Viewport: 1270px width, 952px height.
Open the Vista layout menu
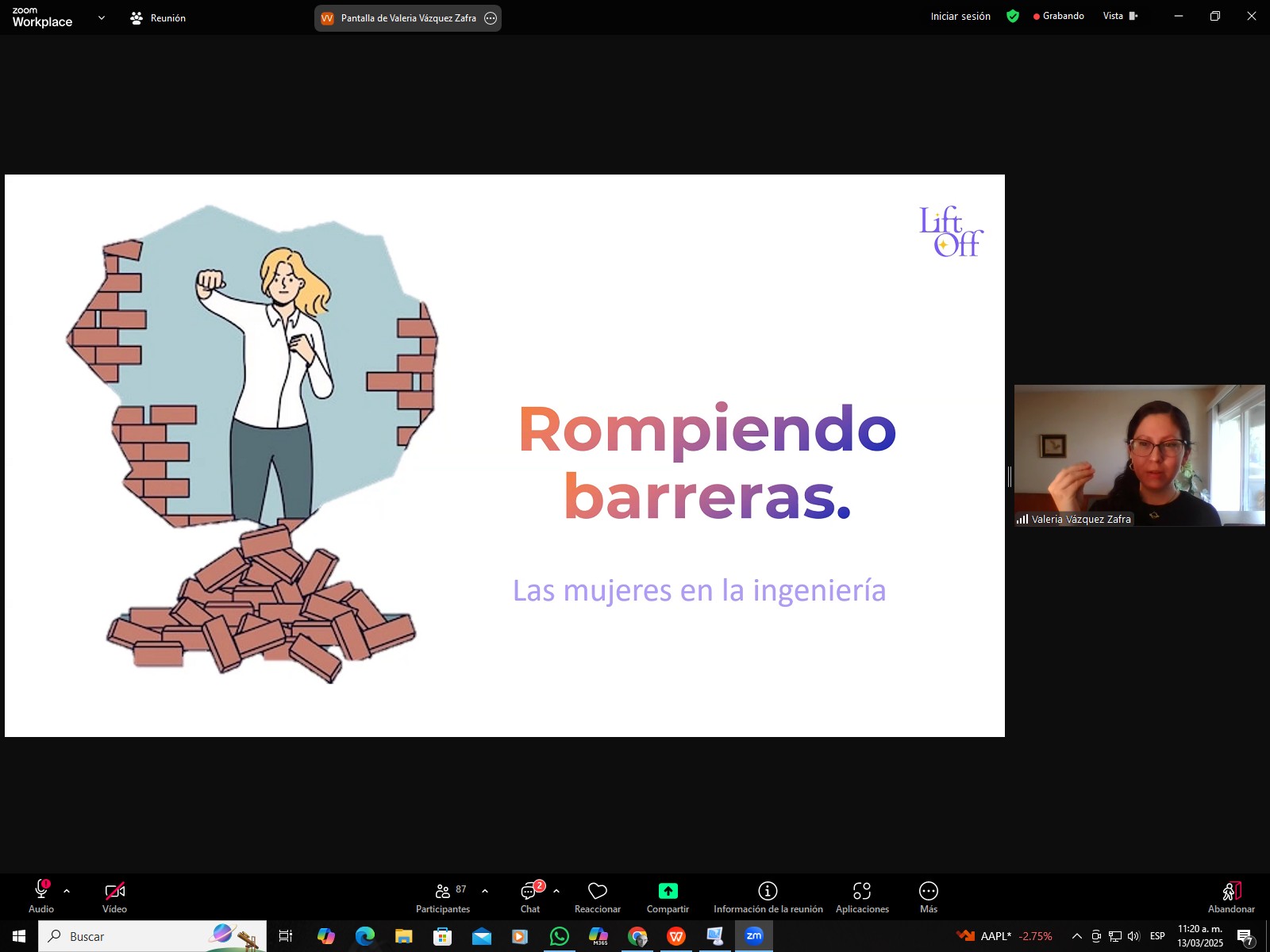[x=1119, y=16]
